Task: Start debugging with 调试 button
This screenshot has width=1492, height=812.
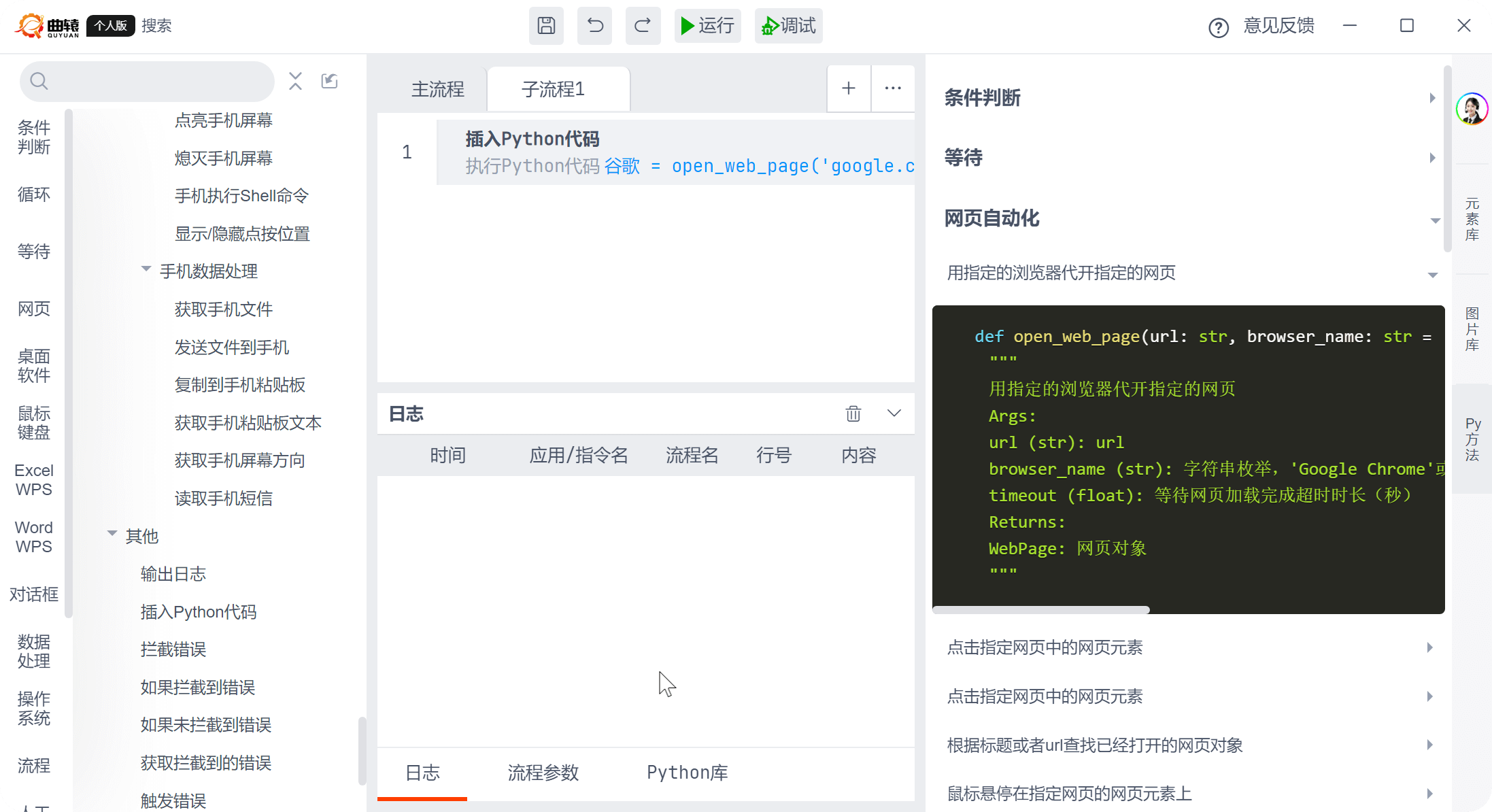Action: tap(788, 26)
